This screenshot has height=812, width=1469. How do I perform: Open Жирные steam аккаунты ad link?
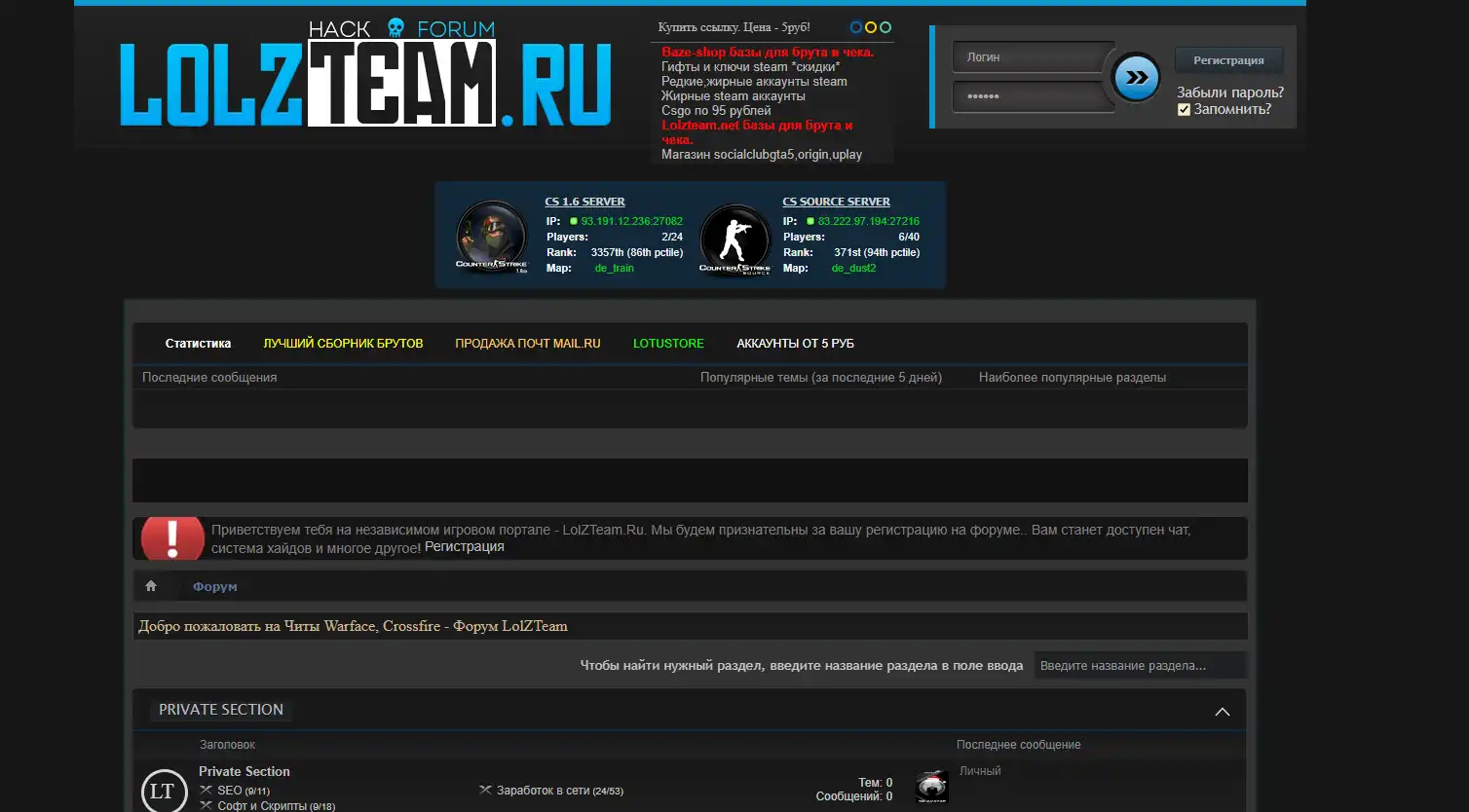(734, 96)
